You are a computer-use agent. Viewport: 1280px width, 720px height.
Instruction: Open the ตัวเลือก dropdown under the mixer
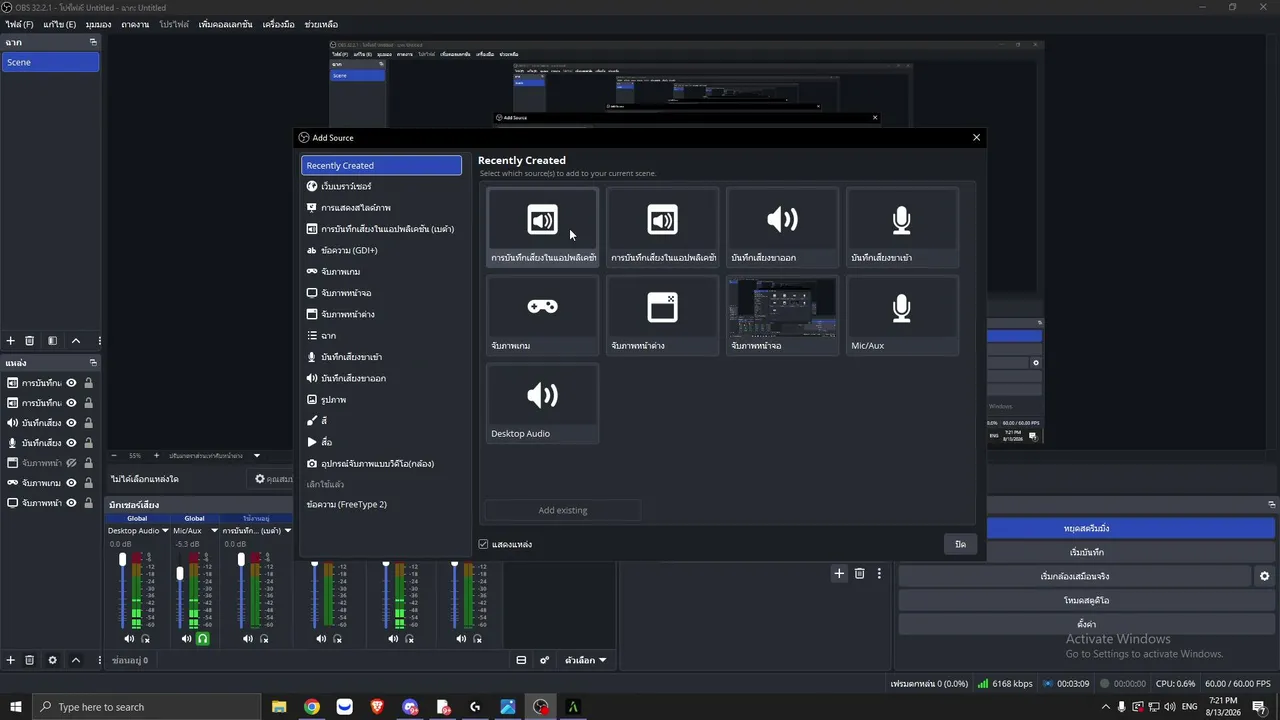pyautogui.click(x=586, y=660)
